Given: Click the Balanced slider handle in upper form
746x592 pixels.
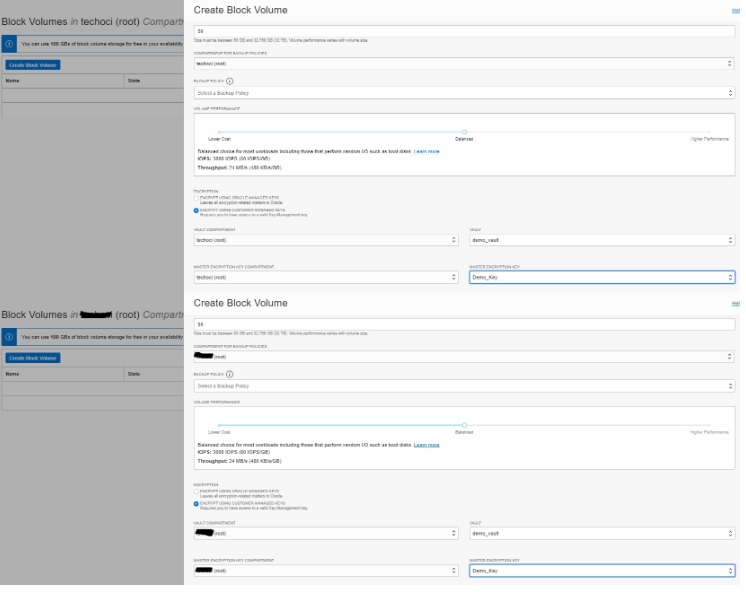Looking at the screenshot, I should (464, 131).
